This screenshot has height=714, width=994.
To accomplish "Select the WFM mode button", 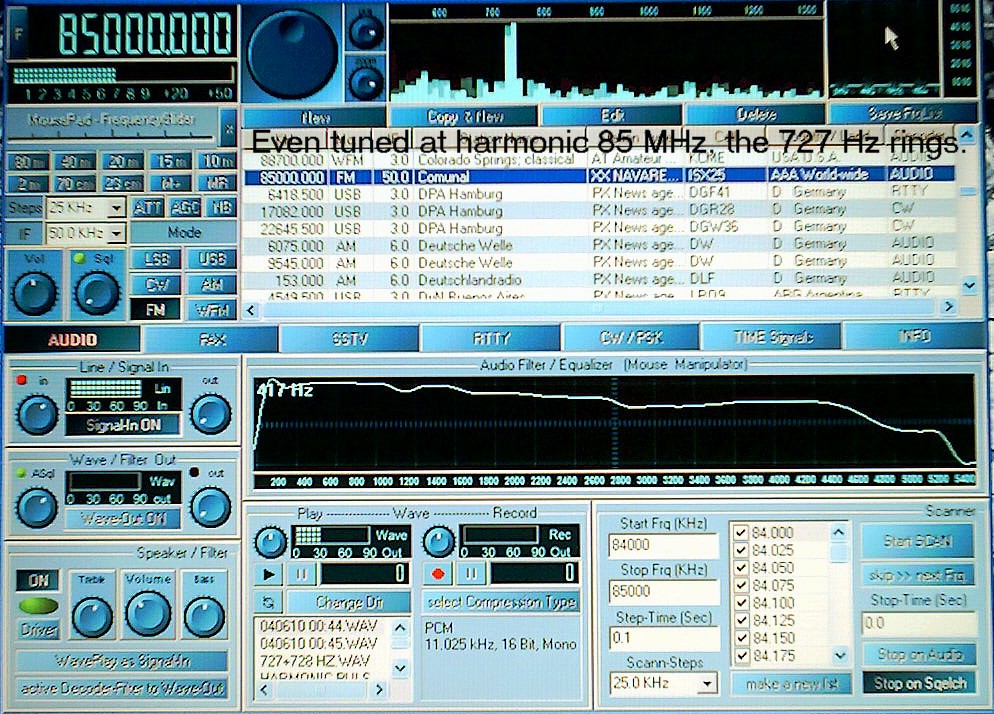I will click(x=210, y=310).
